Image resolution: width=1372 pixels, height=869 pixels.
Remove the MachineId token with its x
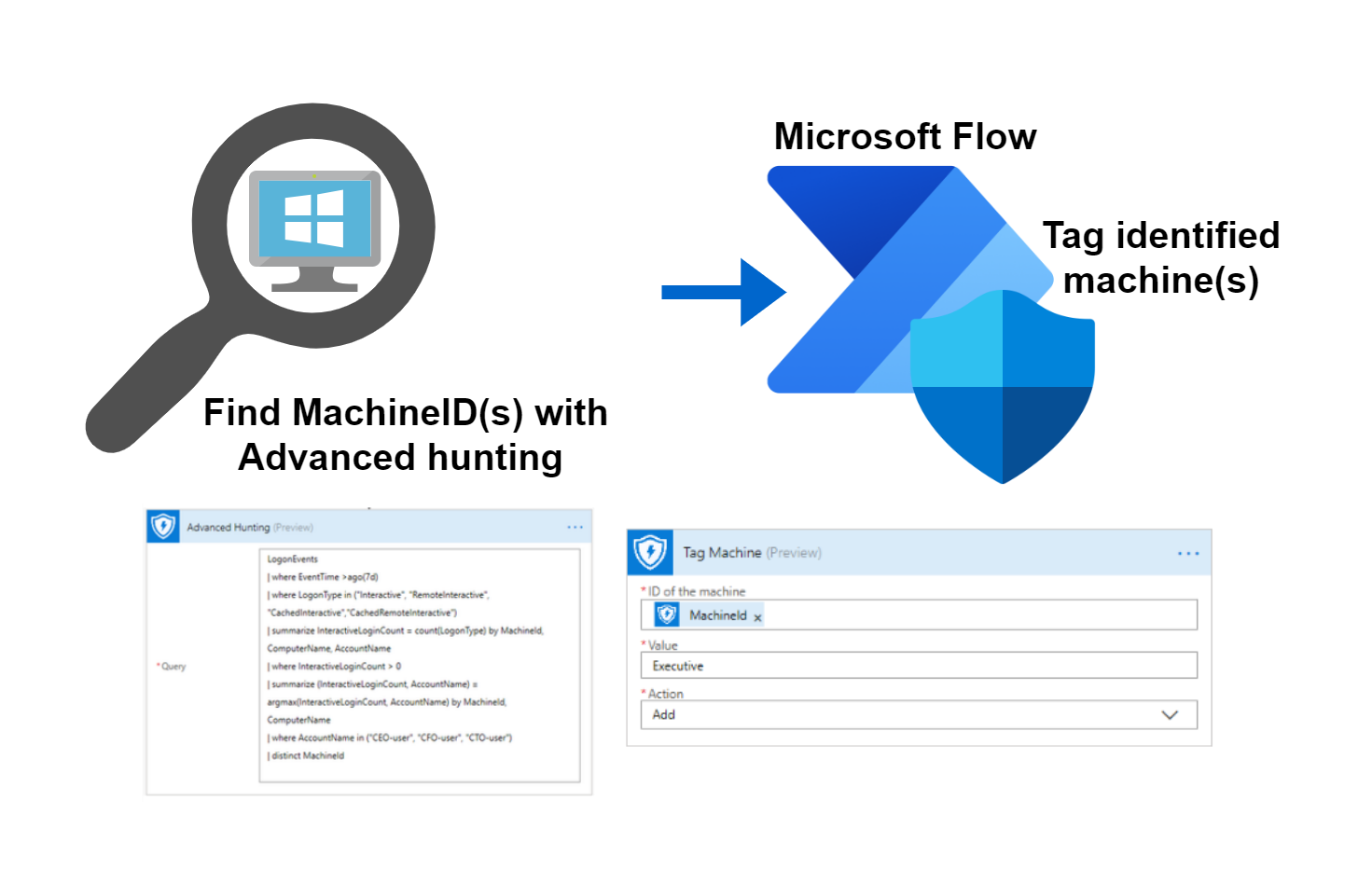click(757, 617)
